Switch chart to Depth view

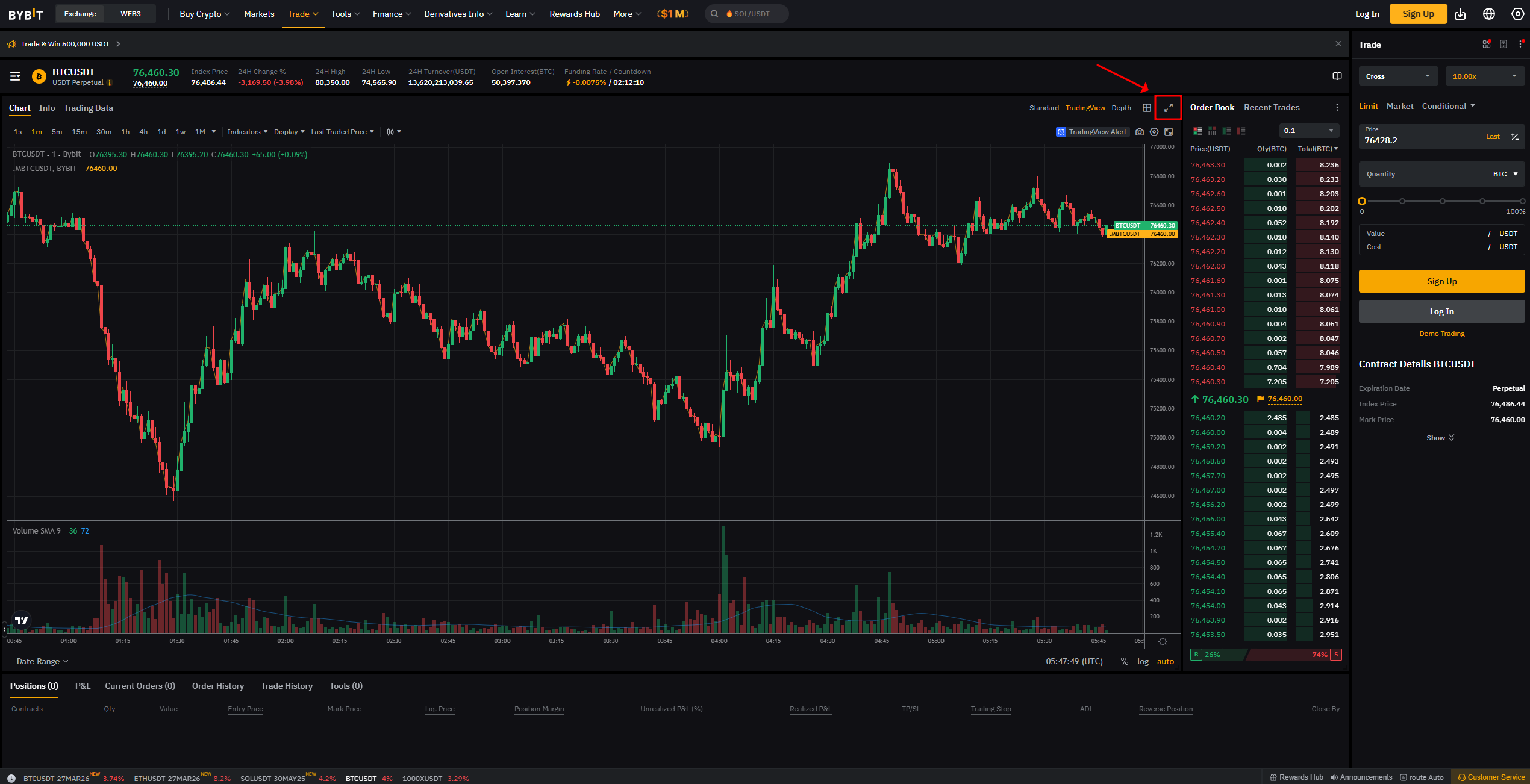click(x=1121, y=108)
